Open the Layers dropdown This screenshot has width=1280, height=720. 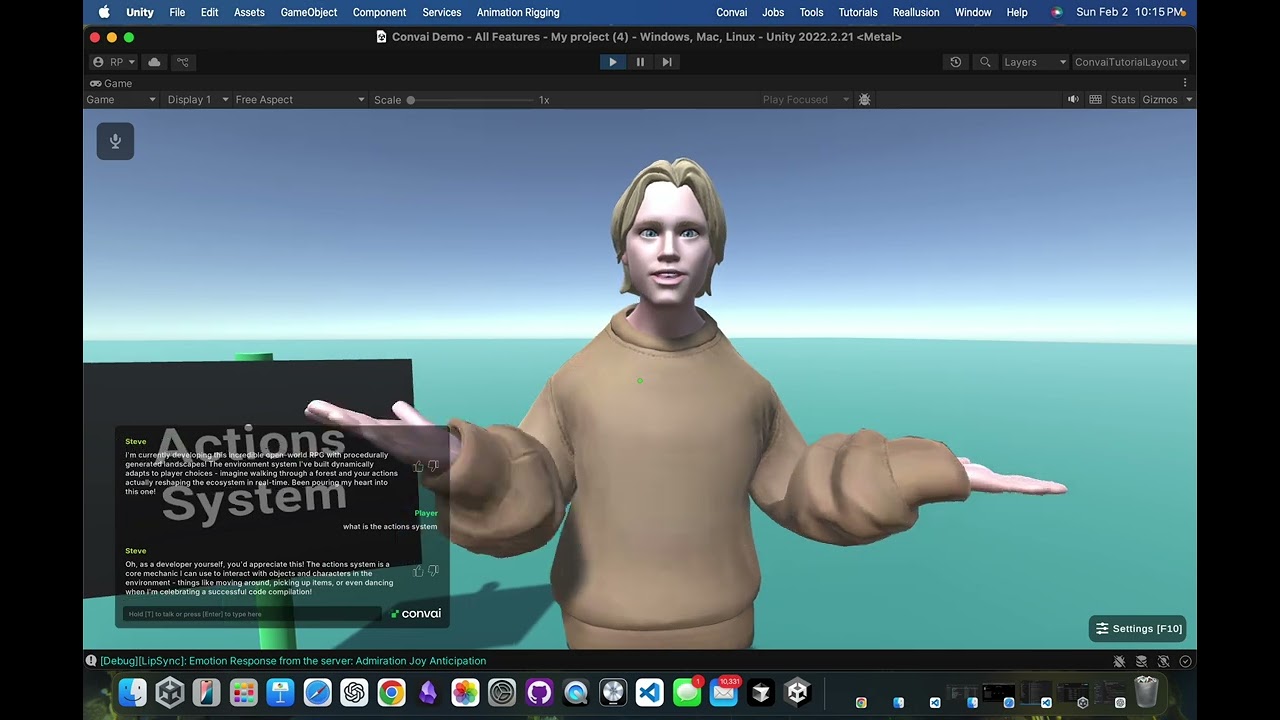(x=1034, y=62)
